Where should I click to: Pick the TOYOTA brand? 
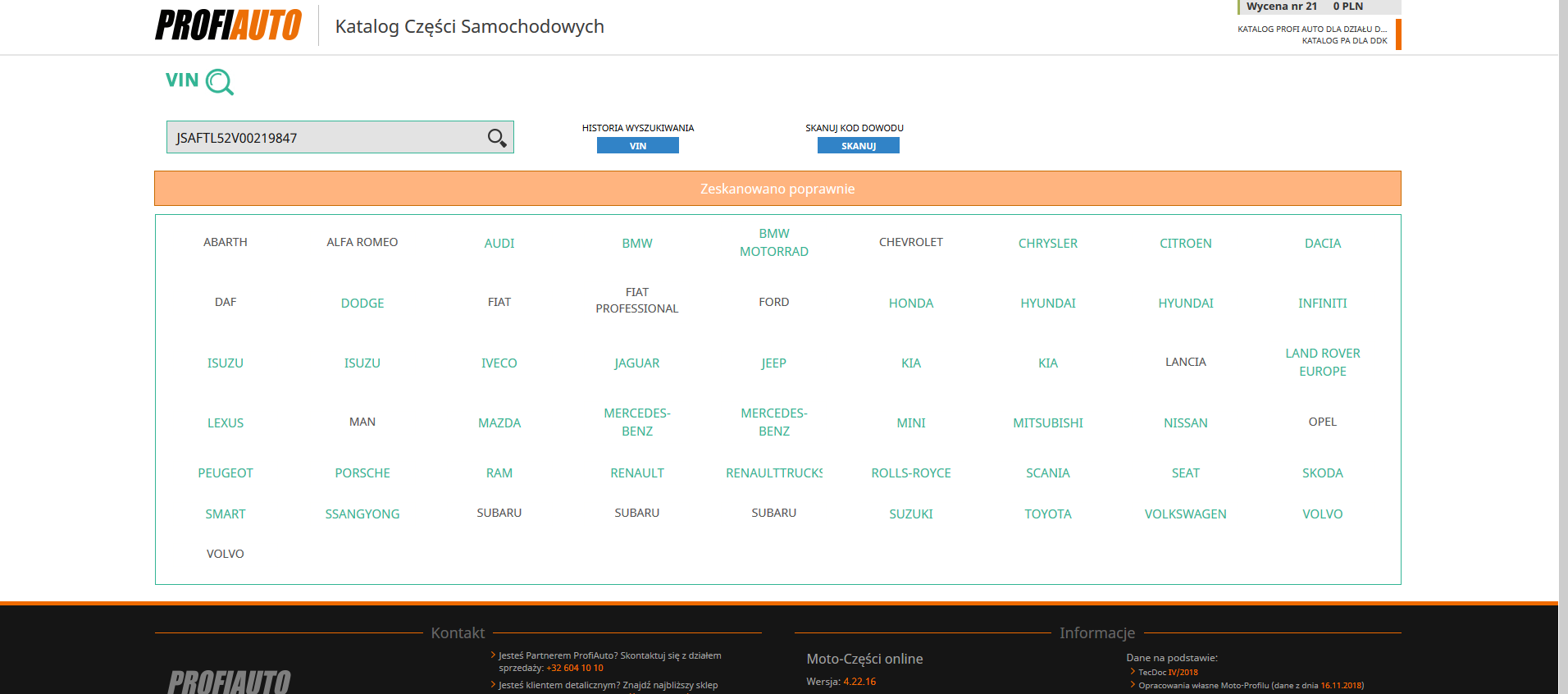click(1048, 514)
